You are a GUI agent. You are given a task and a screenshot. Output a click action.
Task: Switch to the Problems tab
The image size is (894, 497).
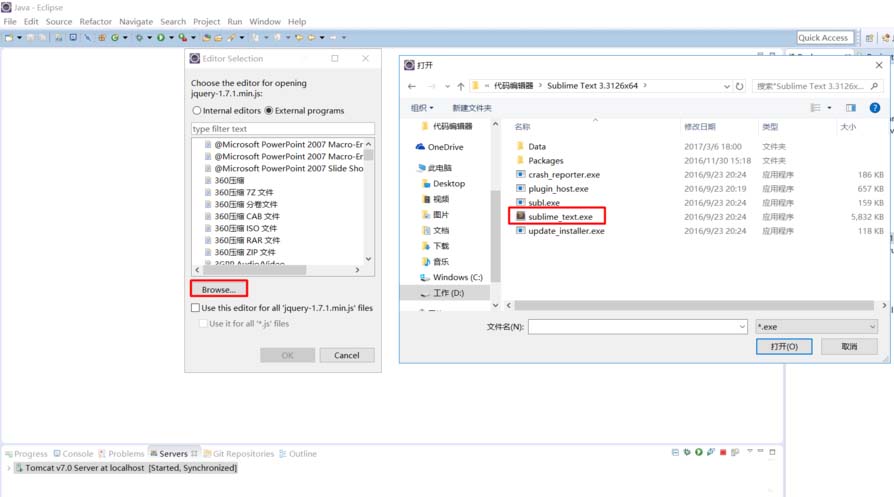click(x=121, y=454)
